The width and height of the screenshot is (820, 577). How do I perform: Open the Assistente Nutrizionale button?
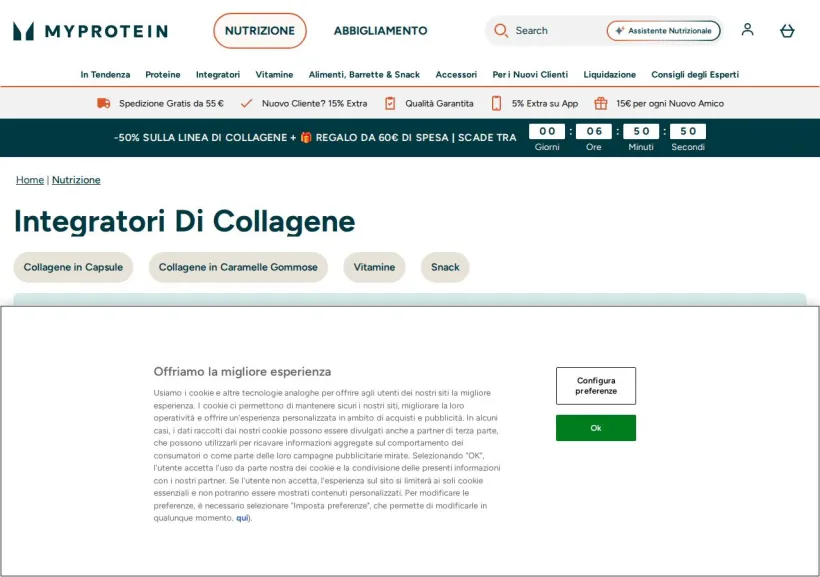coord(664,31)
